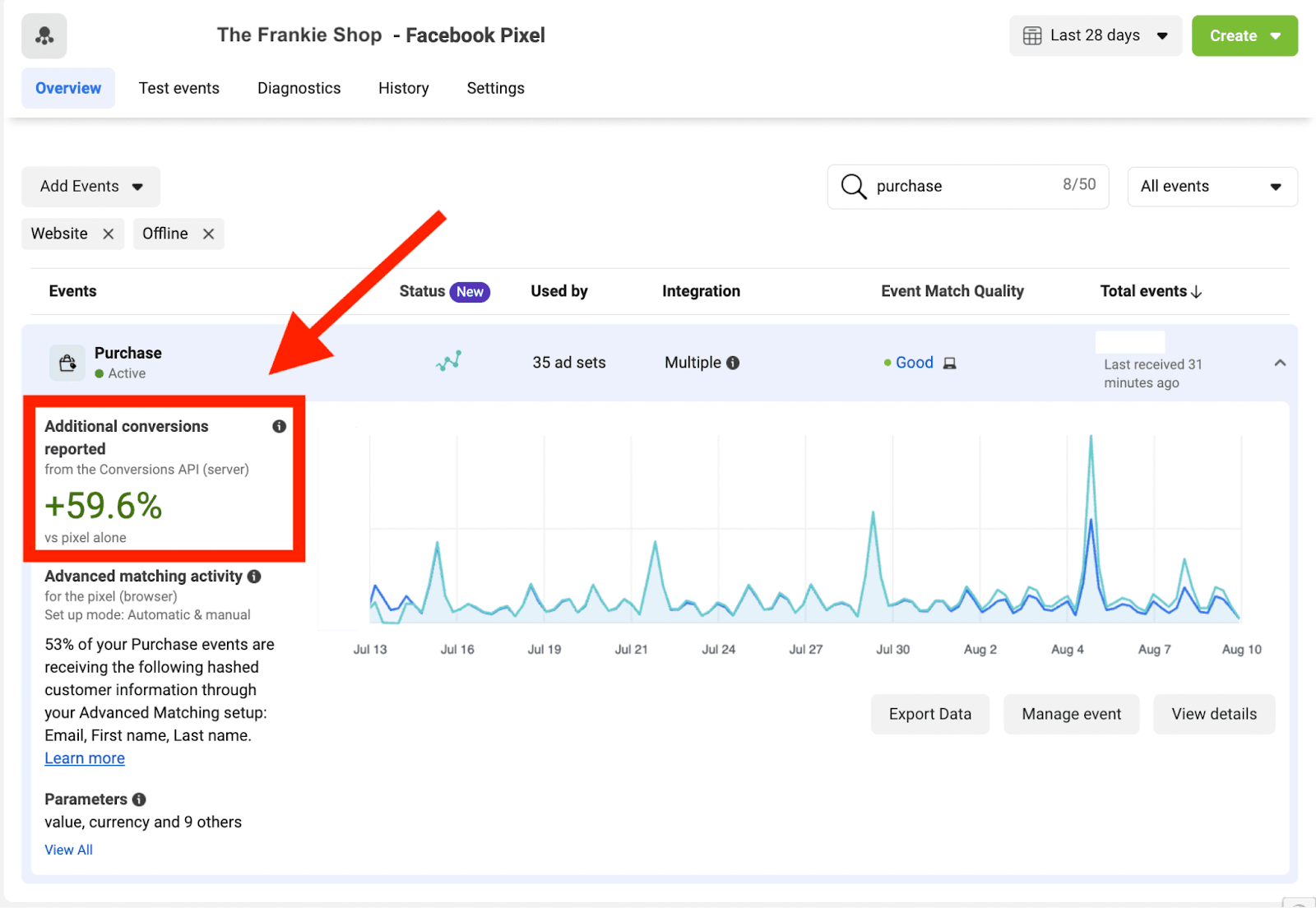Click the laptop device icon beside Good
1316x908 pixels.
click(949, 363)
